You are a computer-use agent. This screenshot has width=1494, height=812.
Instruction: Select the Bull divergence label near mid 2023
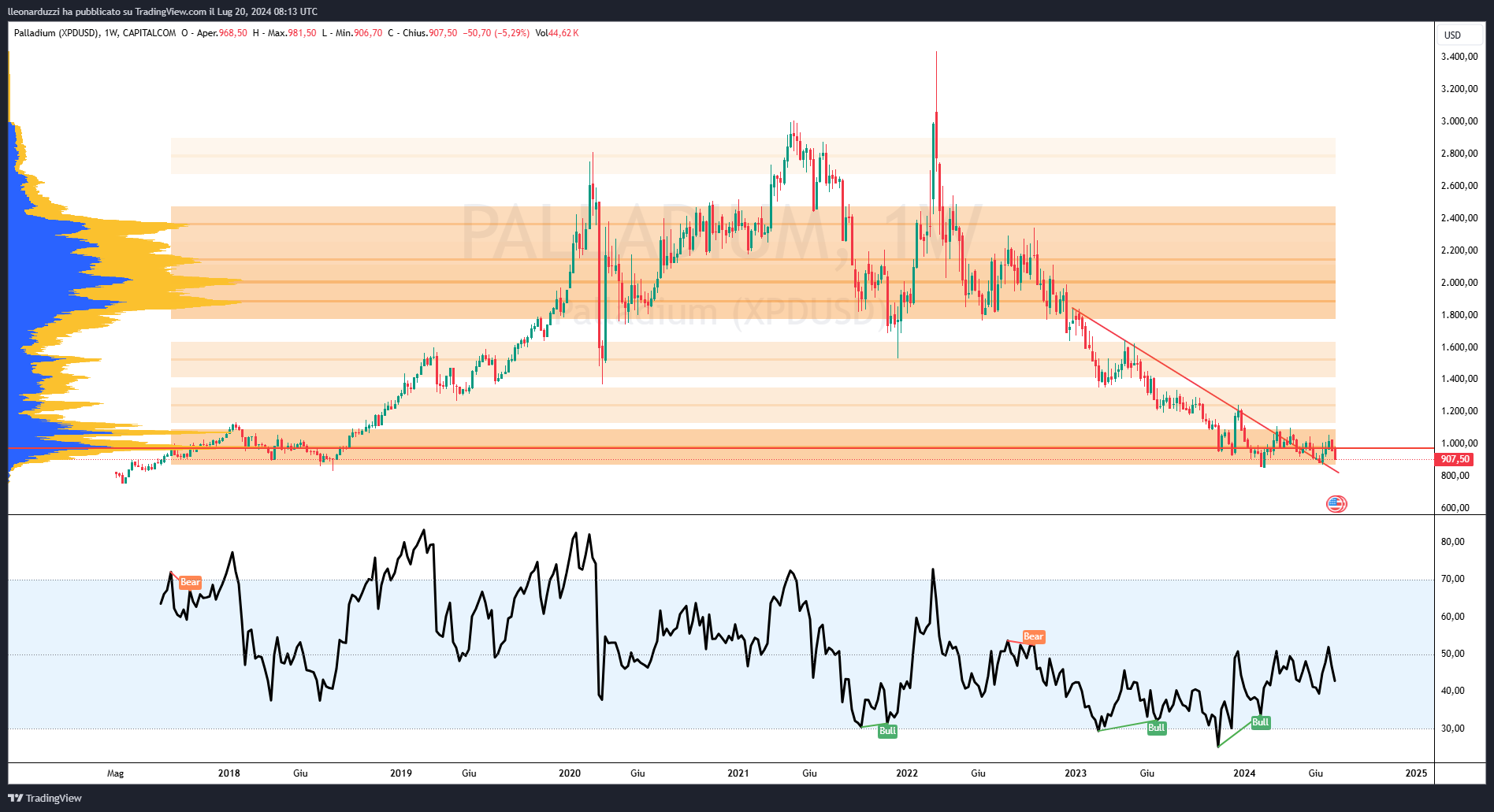click(x=1156, y=728)
